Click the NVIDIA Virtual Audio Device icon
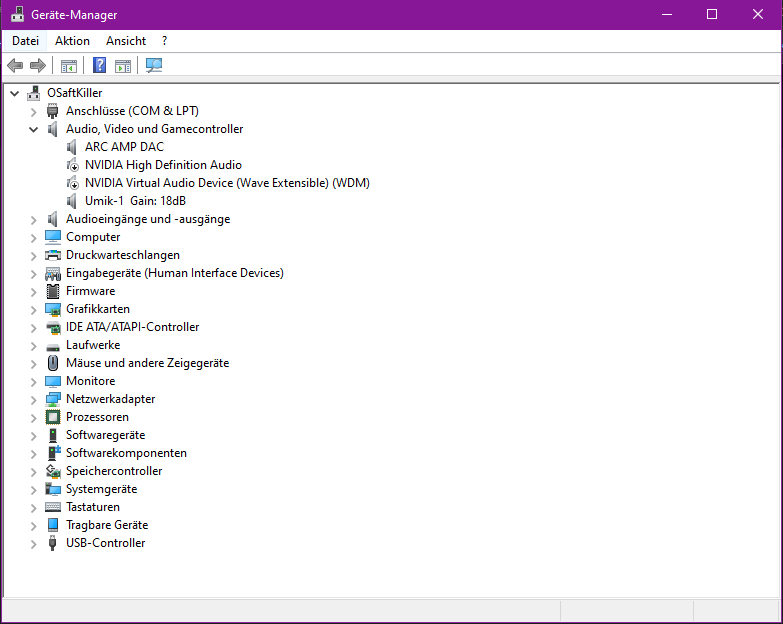783x624 pixels. point(72,183)
